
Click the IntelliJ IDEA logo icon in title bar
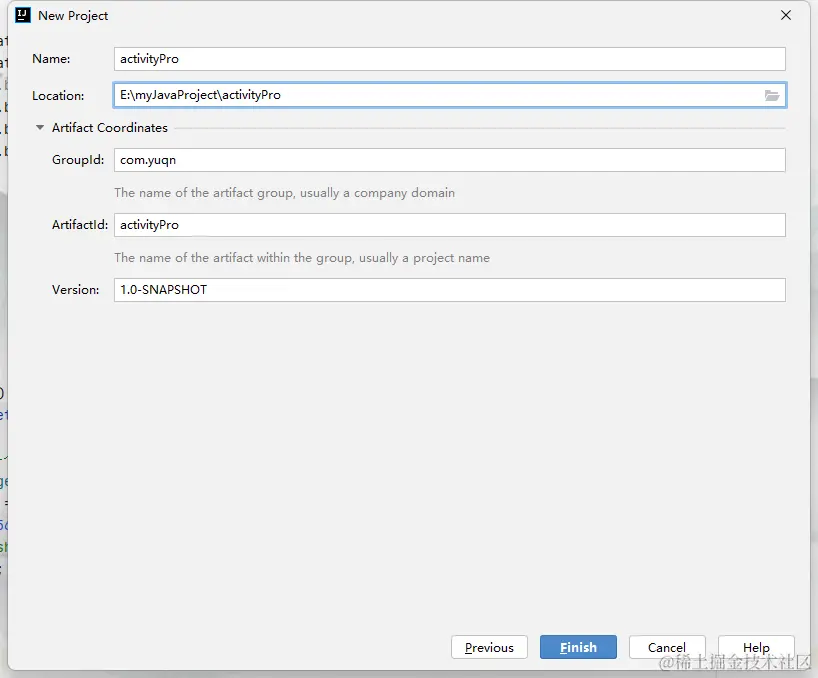(22, 16)
